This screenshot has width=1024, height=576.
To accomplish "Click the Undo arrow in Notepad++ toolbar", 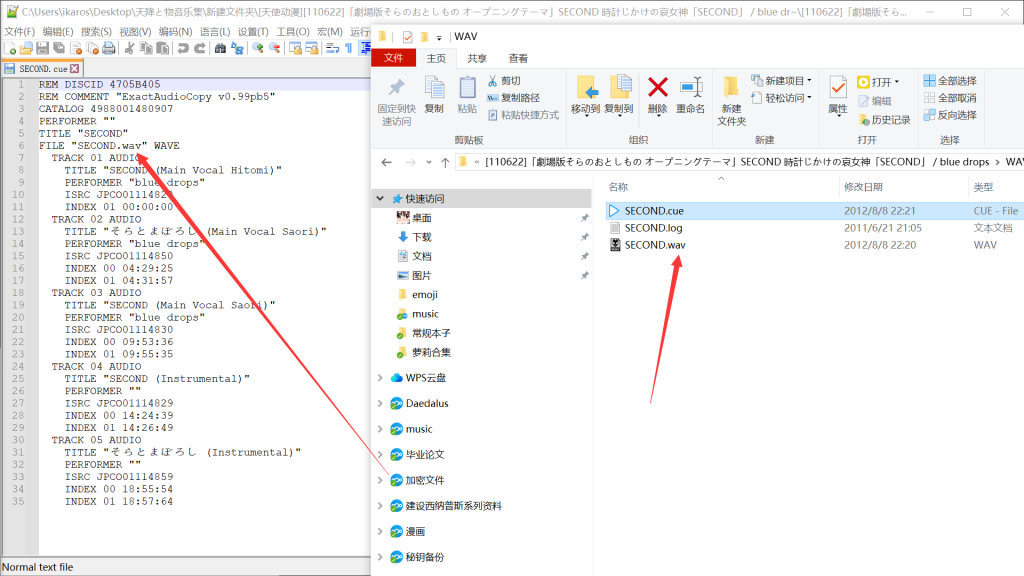I will click(183, 48).
